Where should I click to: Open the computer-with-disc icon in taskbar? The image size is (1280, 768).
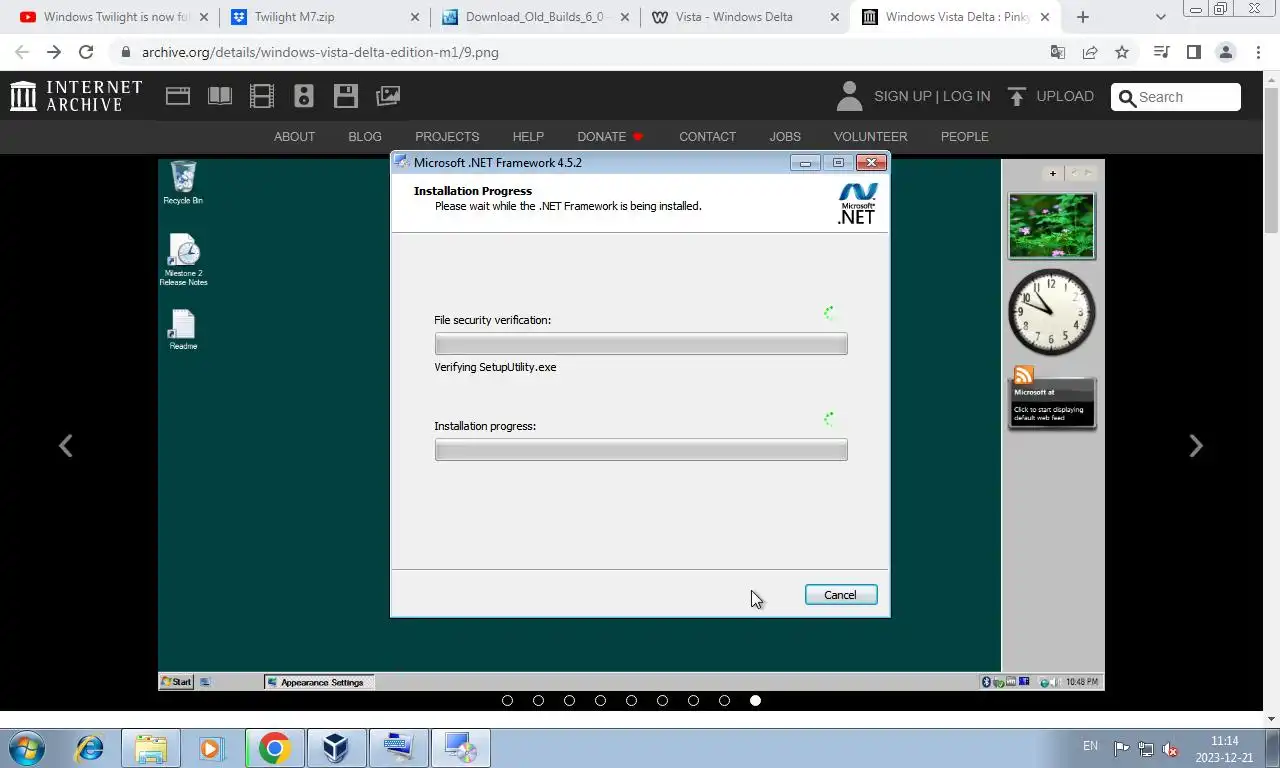(x=460, y=748)
